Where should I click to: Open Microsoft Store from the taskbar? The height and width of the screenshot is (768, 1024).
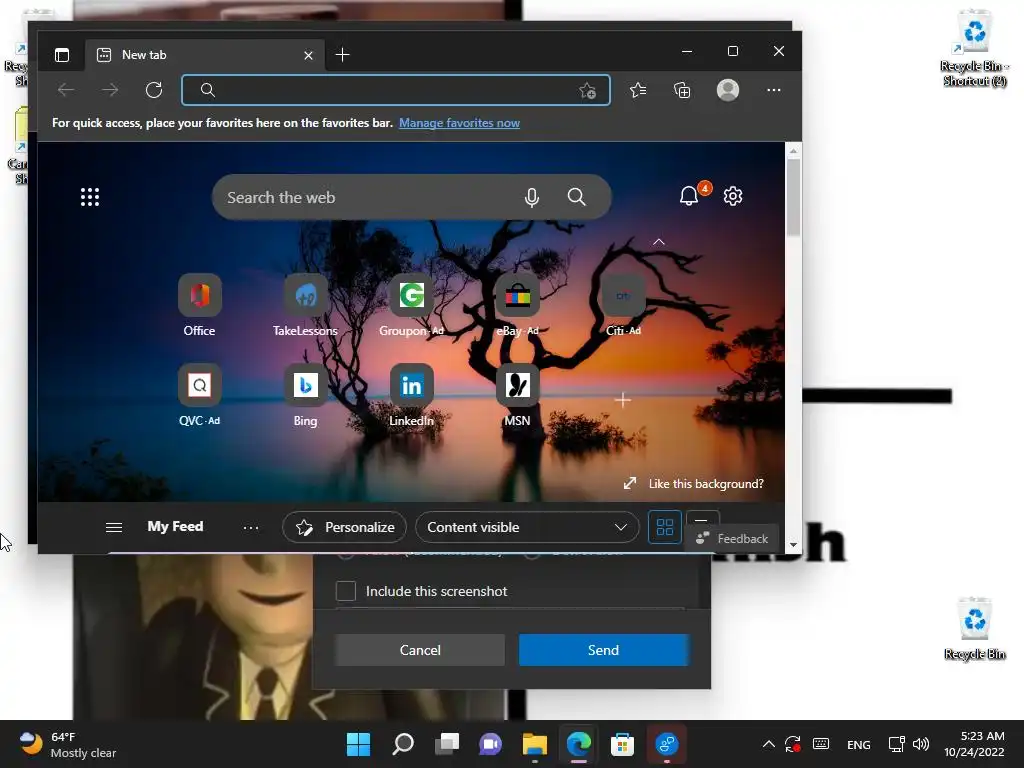click(622, 744)
